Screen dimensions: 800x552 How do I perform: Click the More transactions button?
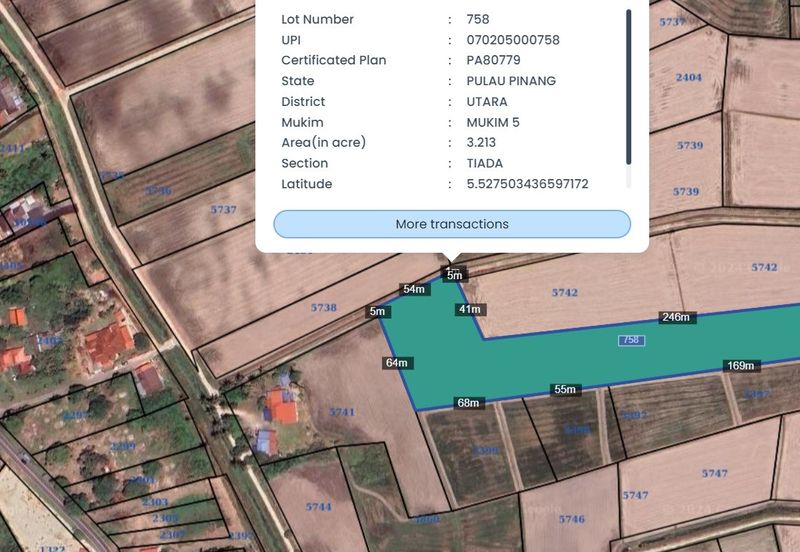coord(452,224)
